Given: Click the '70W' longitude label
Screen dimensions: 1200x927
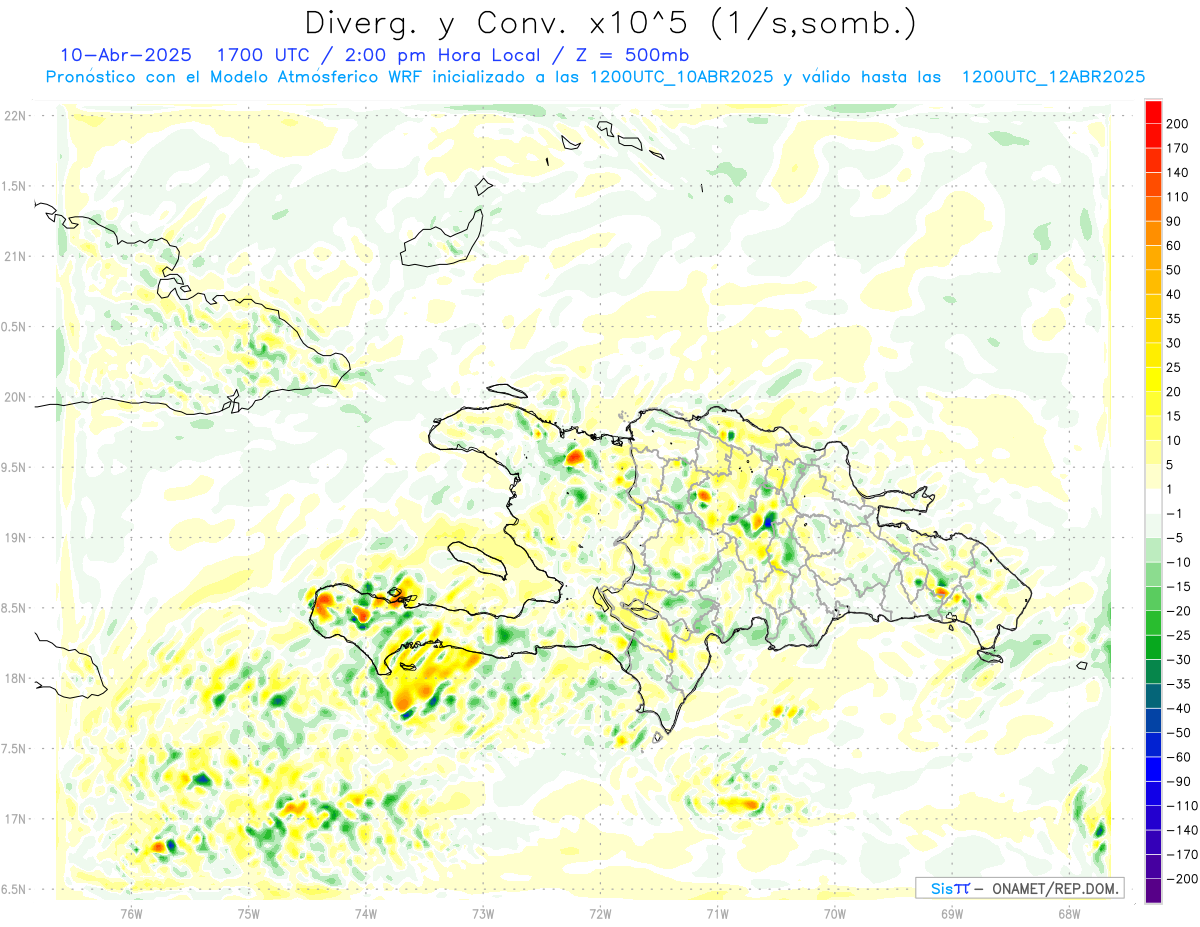Looking at the screenshot, I should click(835, 912).
